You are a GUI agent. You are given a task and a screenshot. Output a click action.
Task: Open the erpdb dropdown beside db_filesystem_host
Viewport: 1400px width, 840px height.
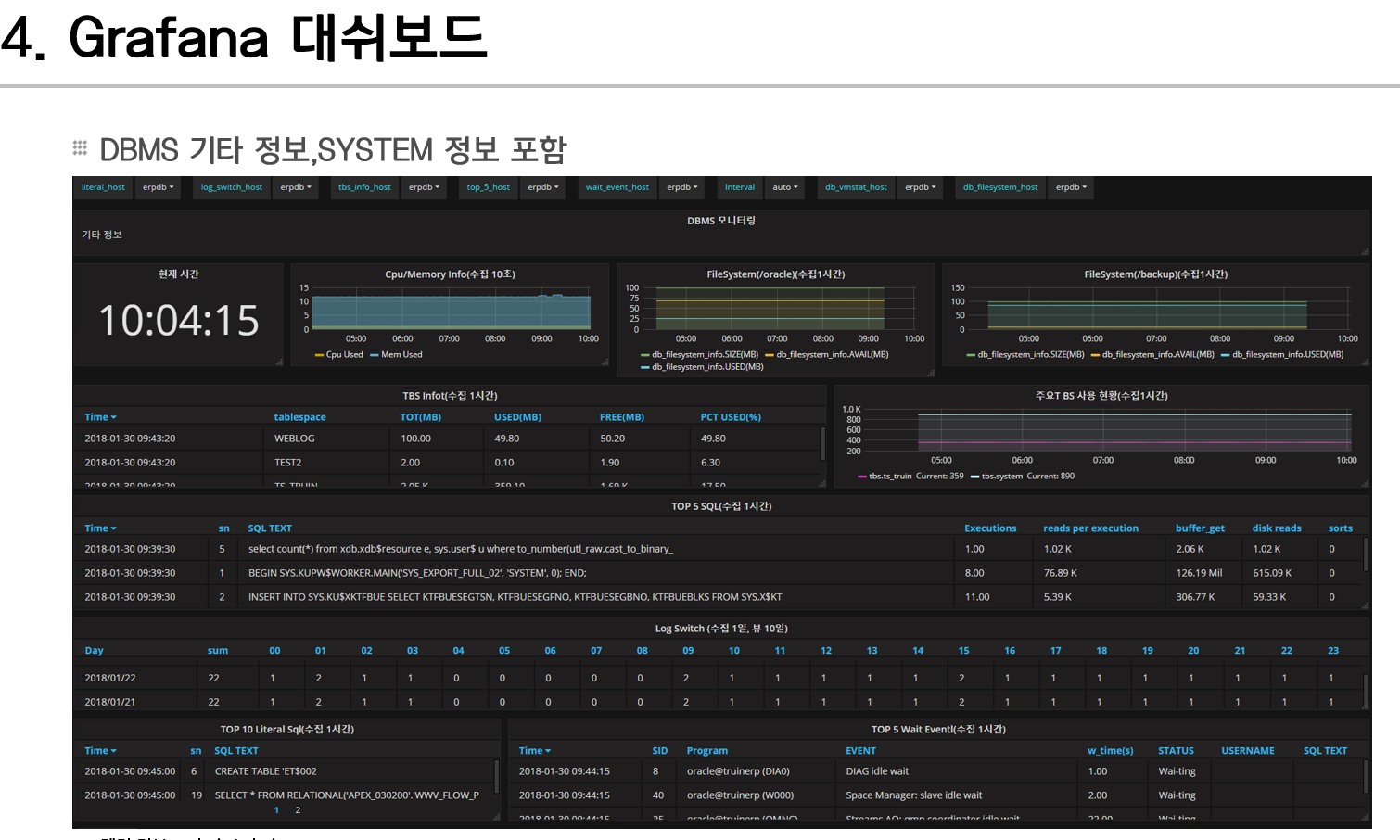[x=1071, y=187]
